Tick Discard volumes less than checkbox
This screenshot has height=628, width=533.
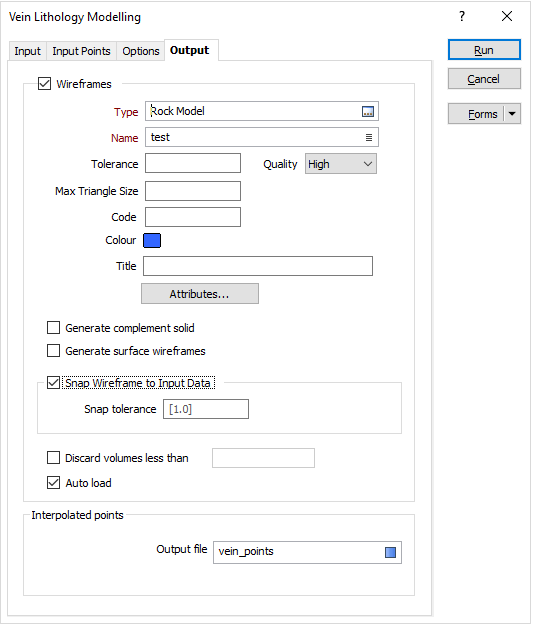[x=53, y=458]
